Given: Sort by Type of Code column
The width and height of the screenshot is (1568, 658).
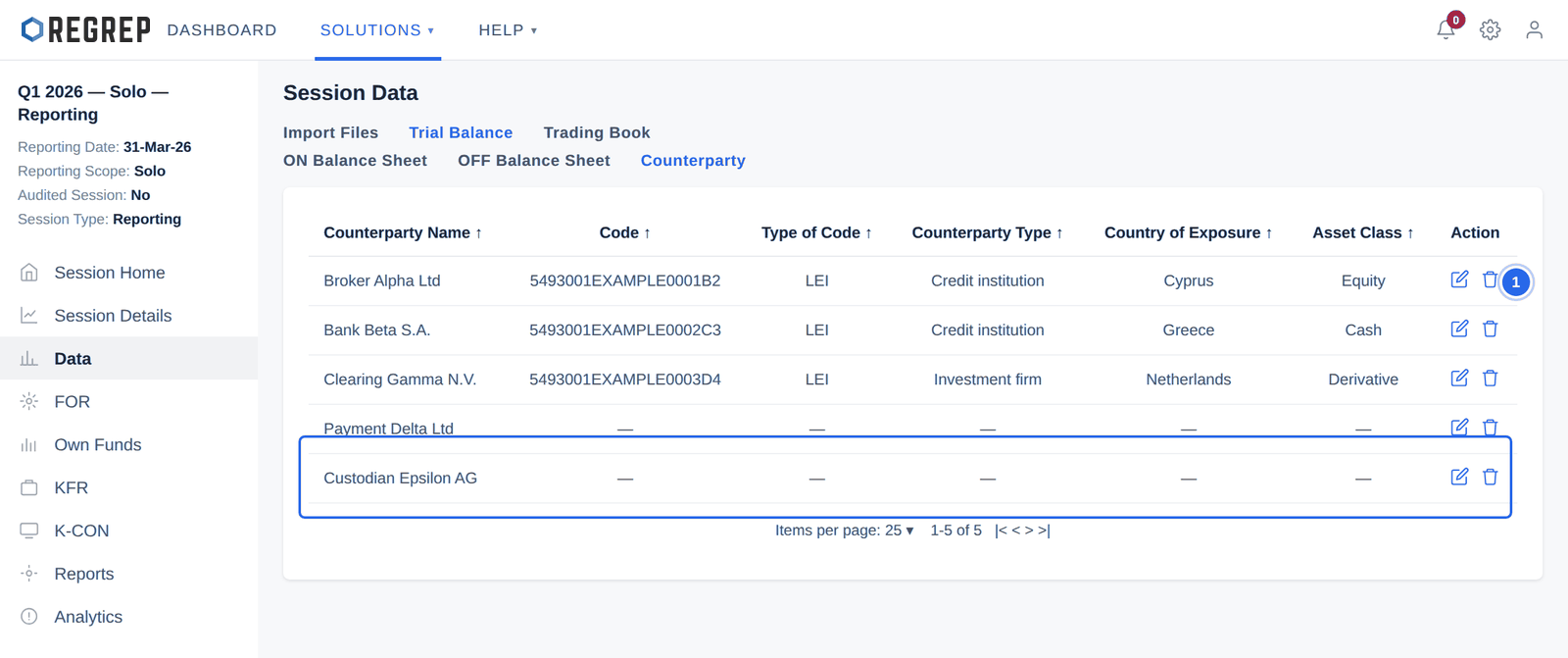Looking at the screenshot, I should point(816,232).
